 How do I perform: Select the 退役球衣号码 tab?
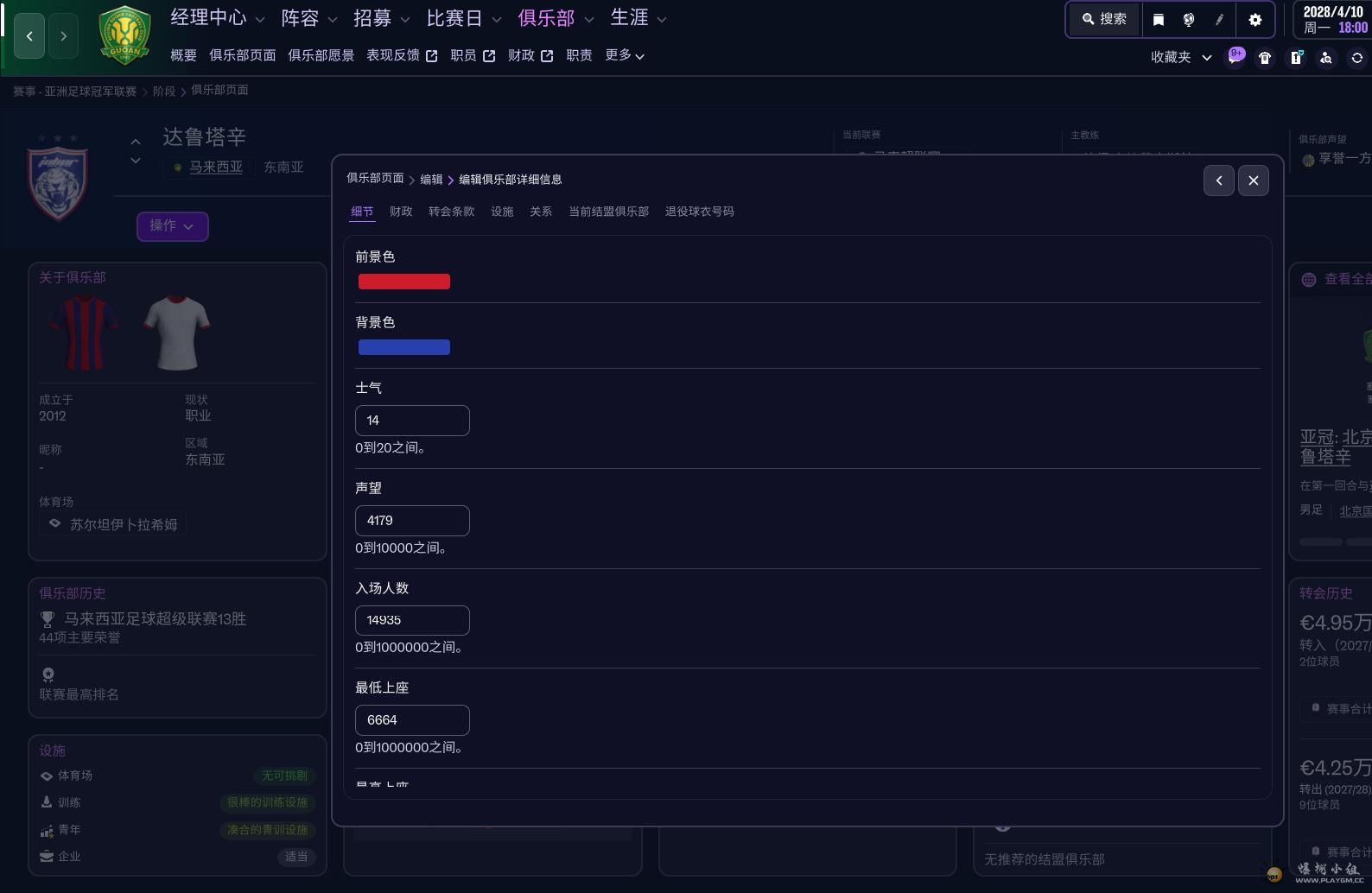[x=699, y=212]
